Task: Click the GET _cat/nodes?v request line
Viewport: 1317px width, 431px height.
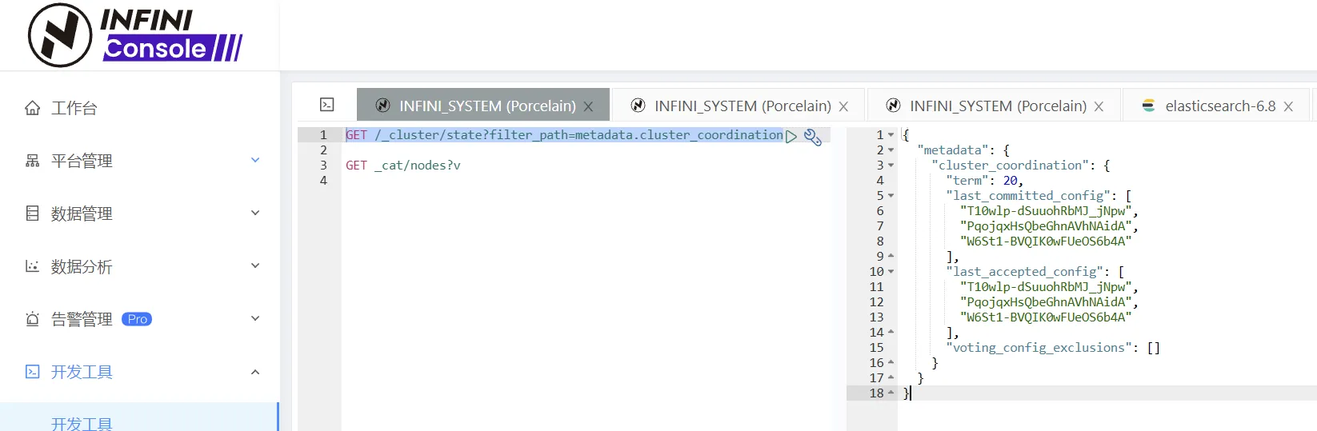Action: pos(403,165)
